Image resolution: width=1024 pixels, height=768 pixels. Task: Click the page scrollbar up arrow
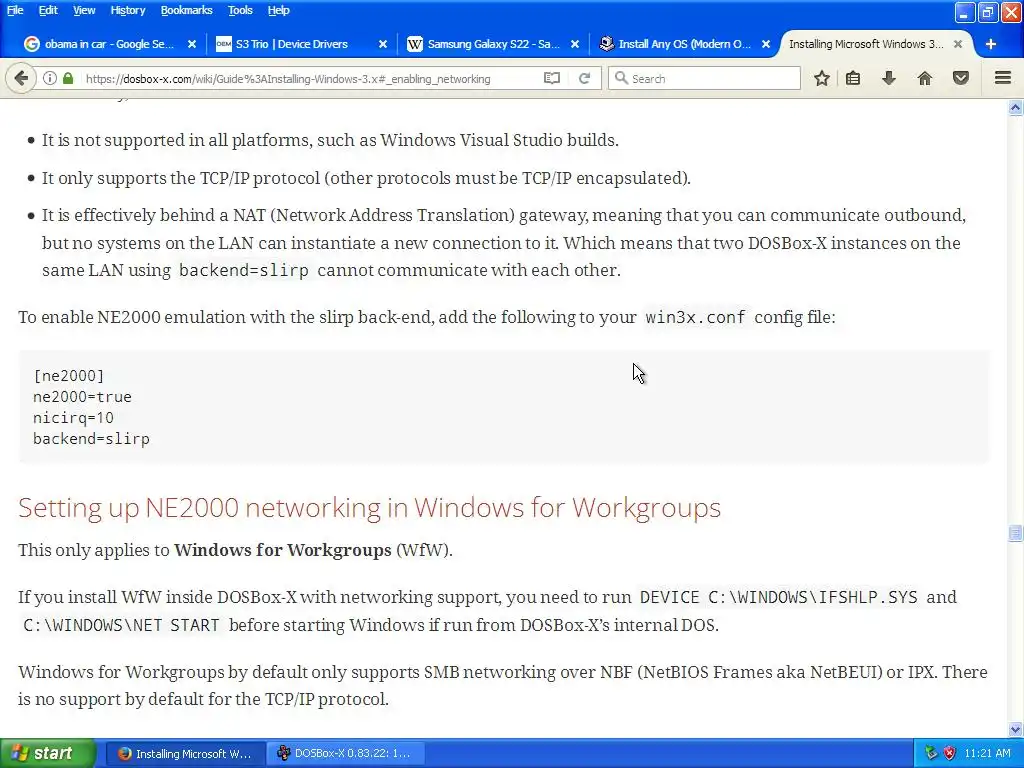1015,108
